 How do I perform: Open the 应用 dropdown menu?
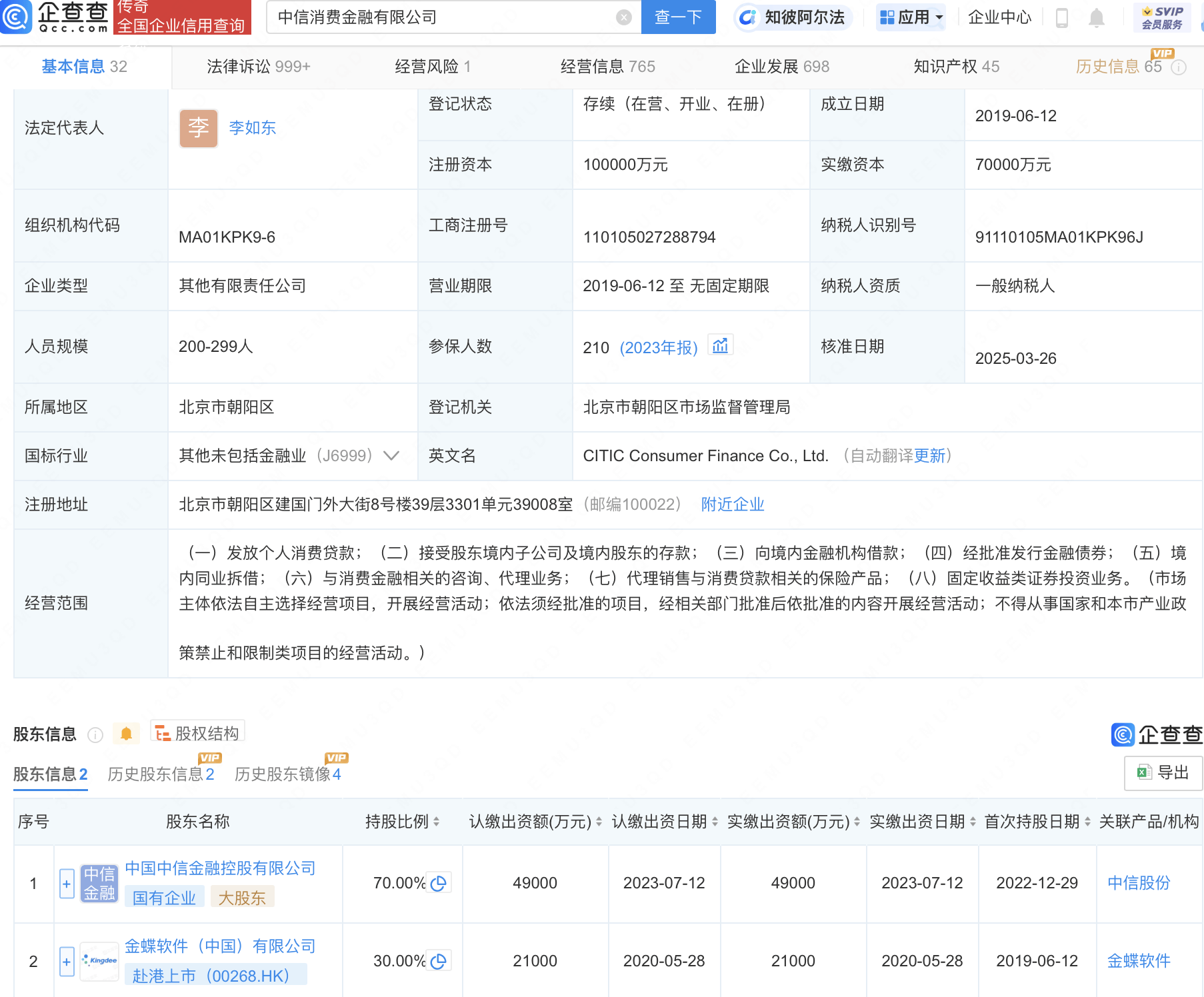pos(911,17)
